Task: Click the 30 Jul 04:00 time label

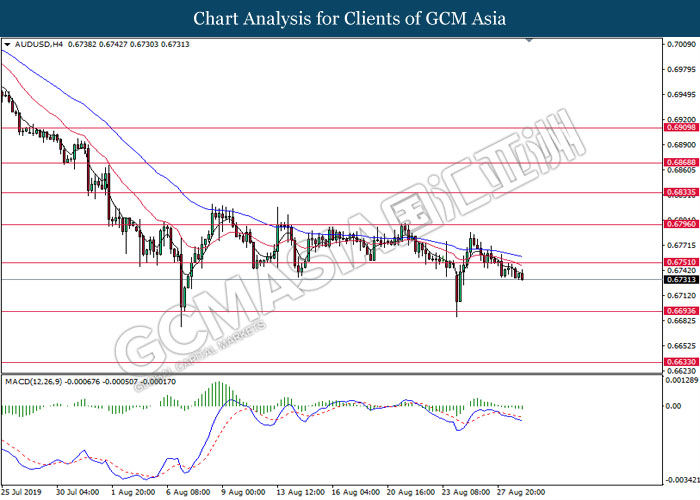Action: click(78, 492)
